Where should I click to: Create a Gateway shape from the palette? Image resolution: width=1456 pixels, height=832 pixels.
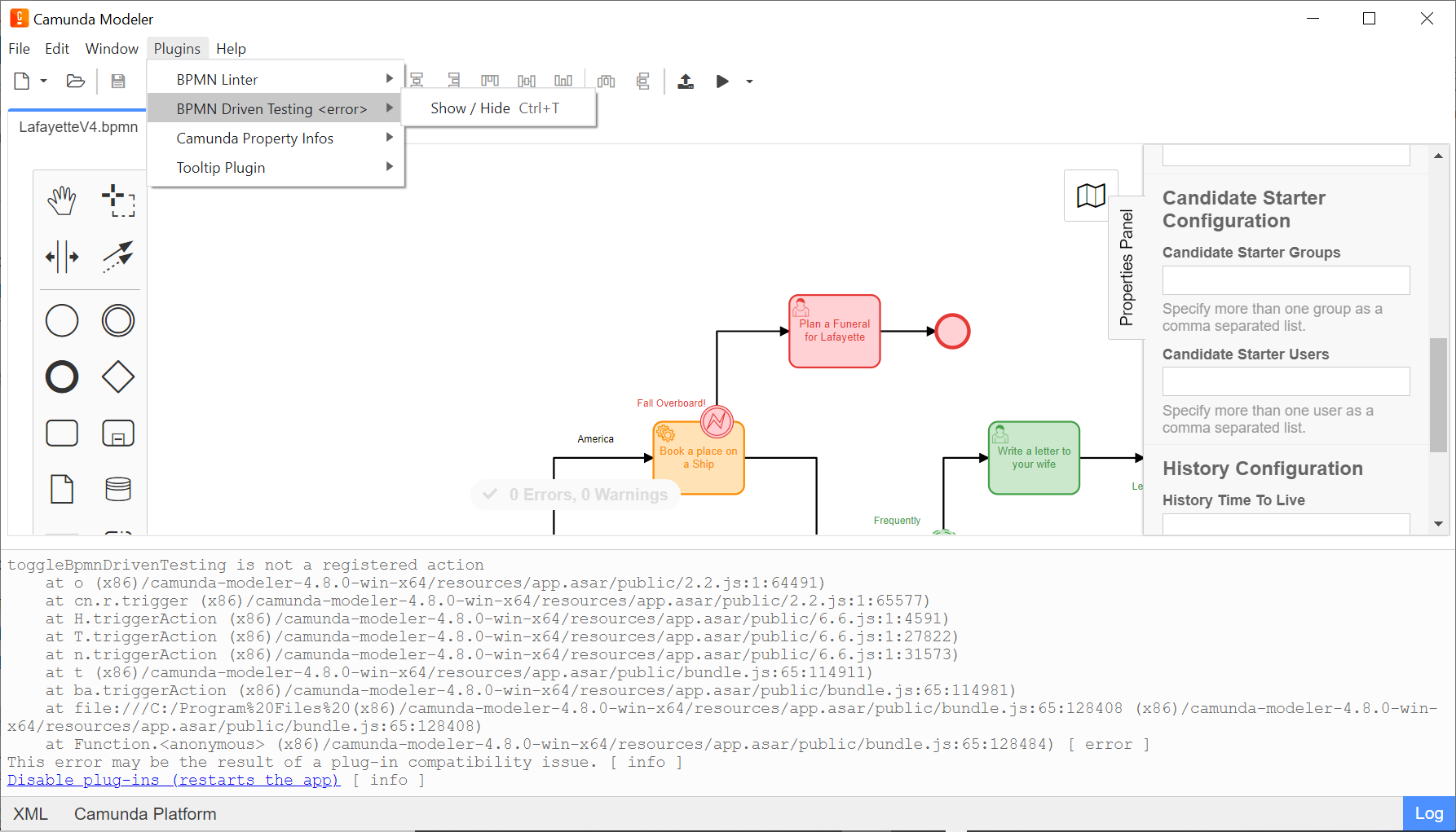click(x=118, y=376)
